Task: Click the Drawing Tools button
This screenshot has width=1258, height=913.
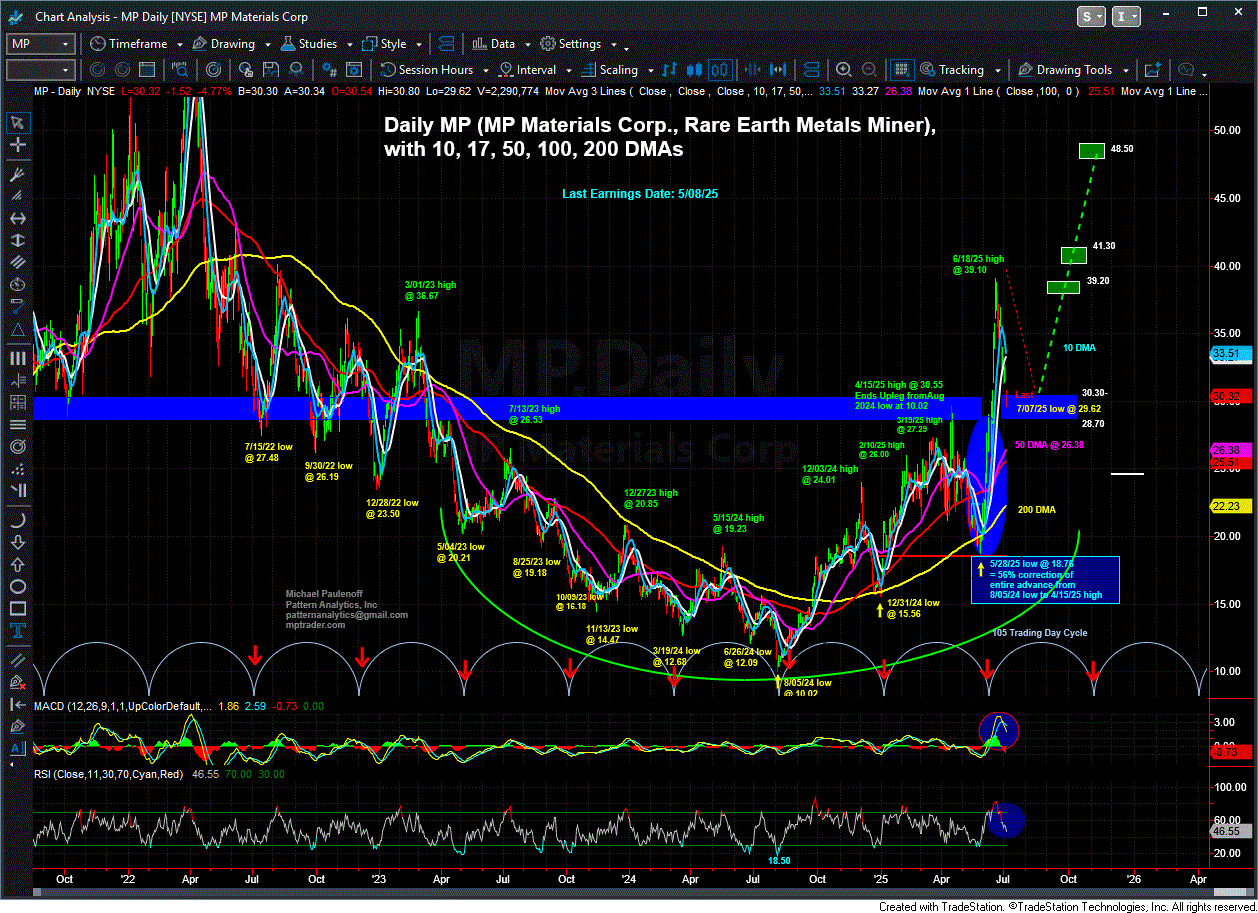Action: pos(1064,70)
